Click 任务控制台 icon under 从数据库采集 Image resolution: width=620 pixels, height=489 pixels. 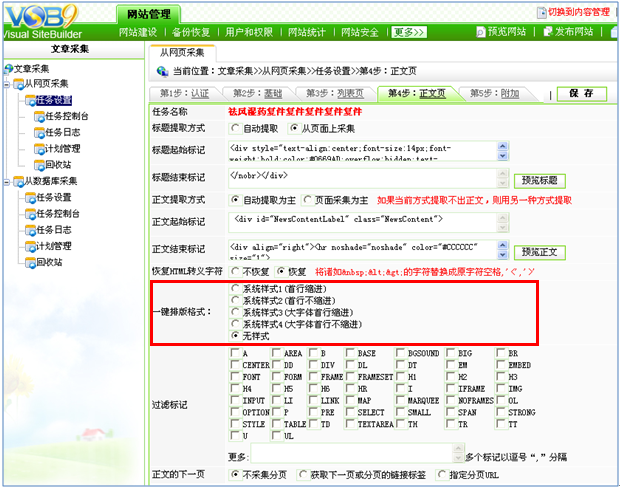[x=30, y=214]
